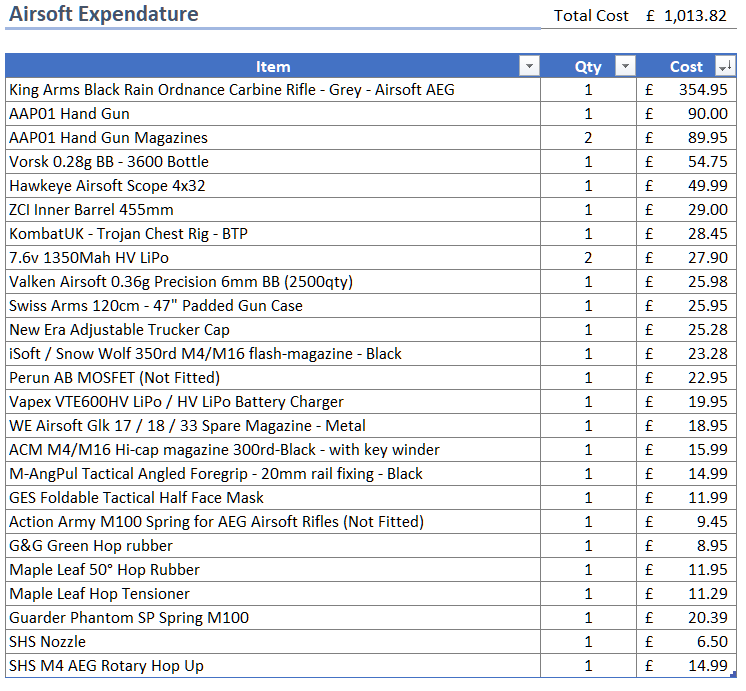Select the 25.98 cost cell
Screen dimensions: 746x691
click(x=687, y=282)
